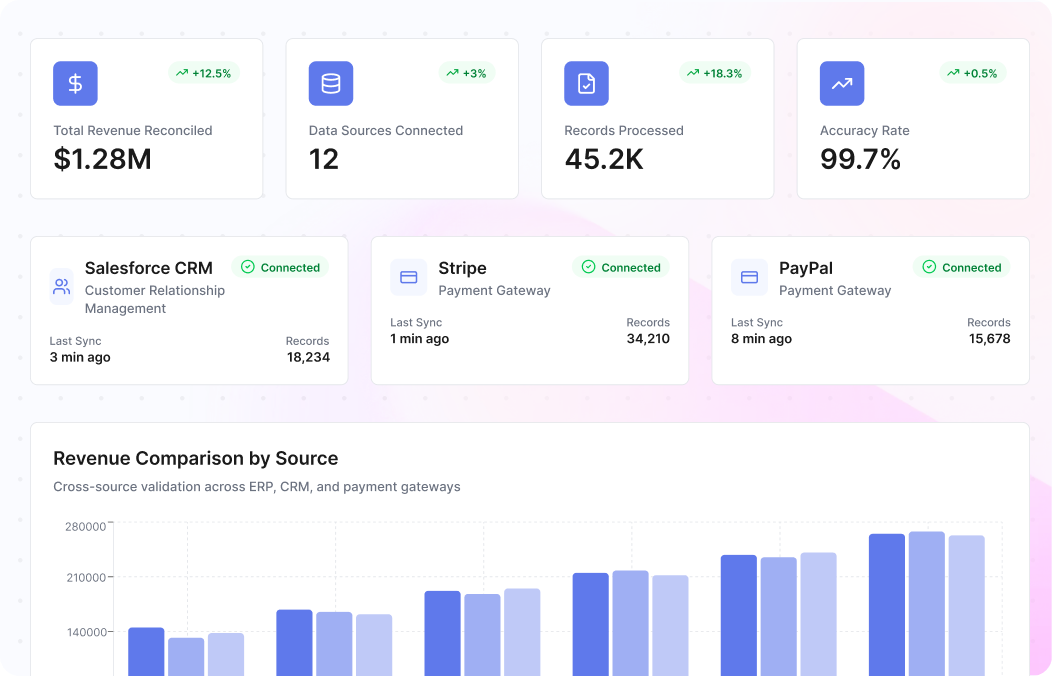Click the 280000 axis label
The width and height of the screenshot is (1052, 676).
point(85,526)
